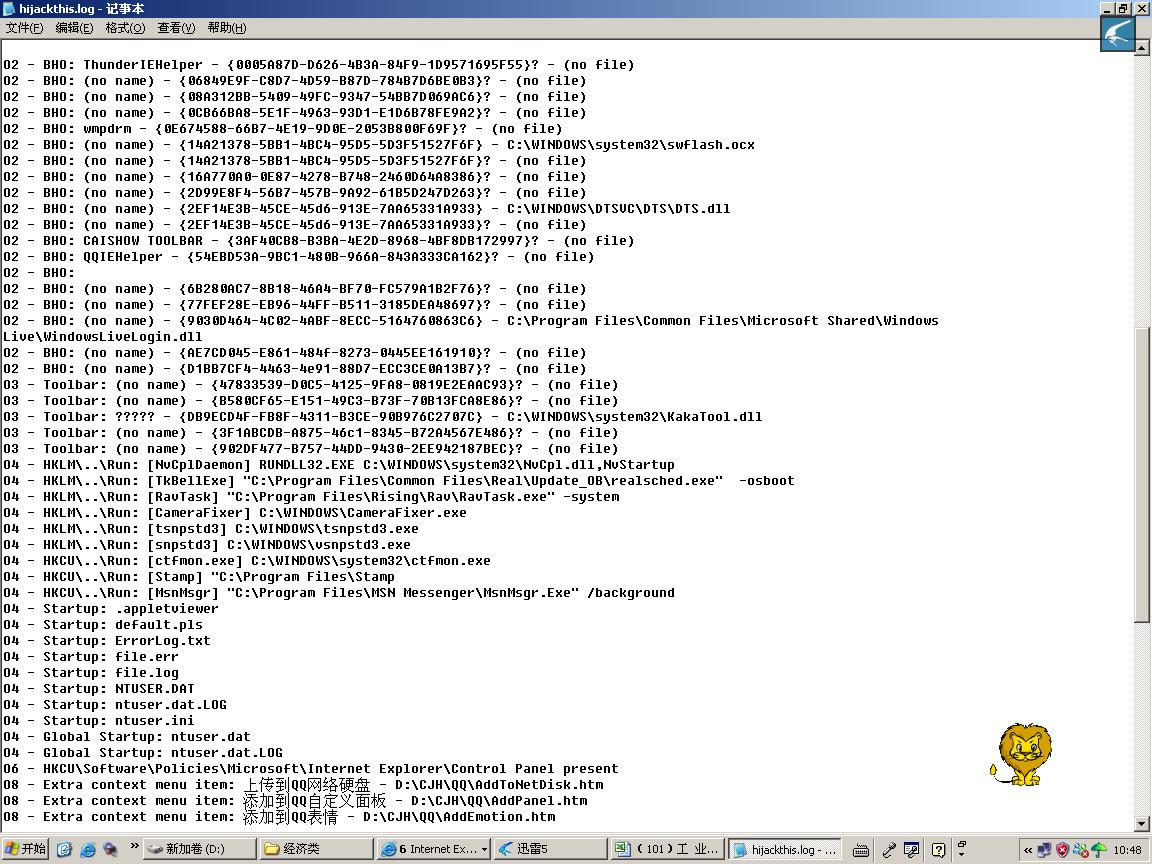The image size is (1152, 864).
Task: Click the Startup: NTUSER.DAT line
Action: pos(99,689)
